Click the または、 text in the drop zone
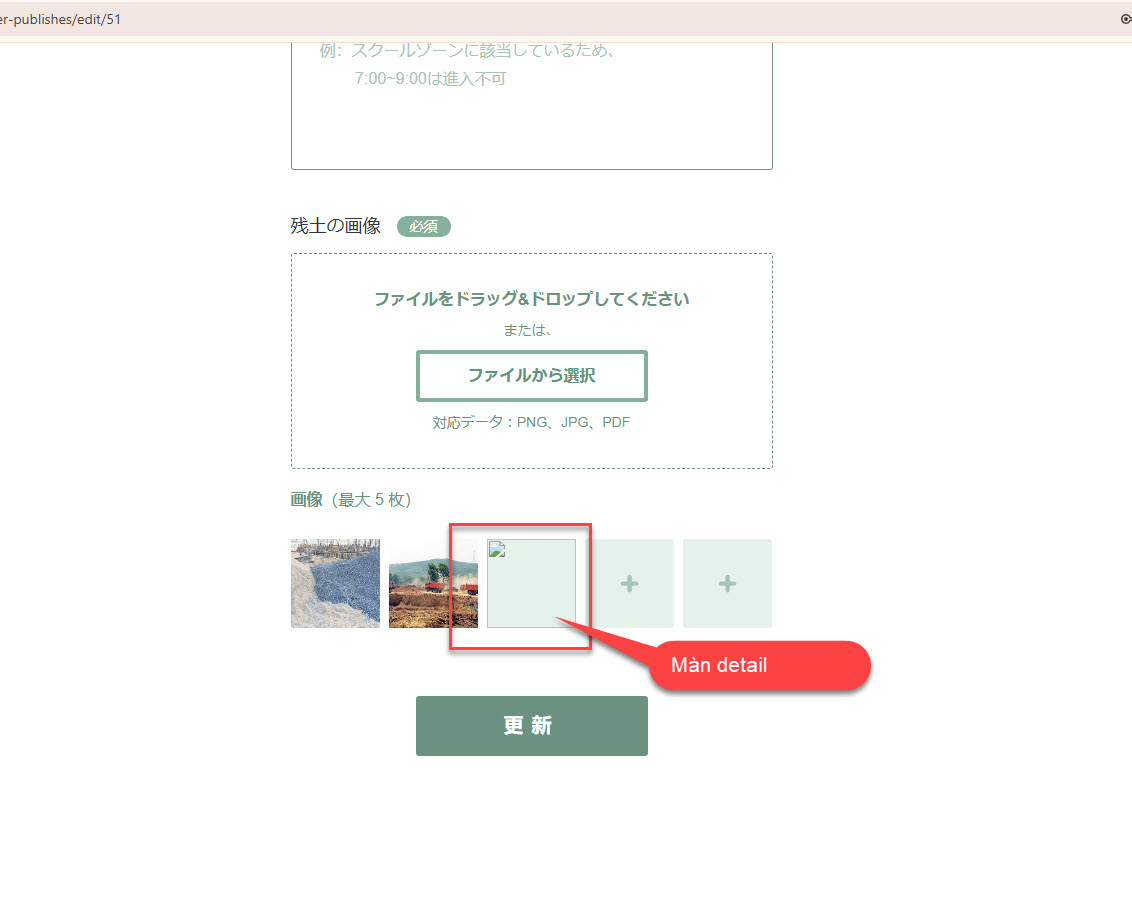The image size is (1132, 901). [x=529, y=330]
